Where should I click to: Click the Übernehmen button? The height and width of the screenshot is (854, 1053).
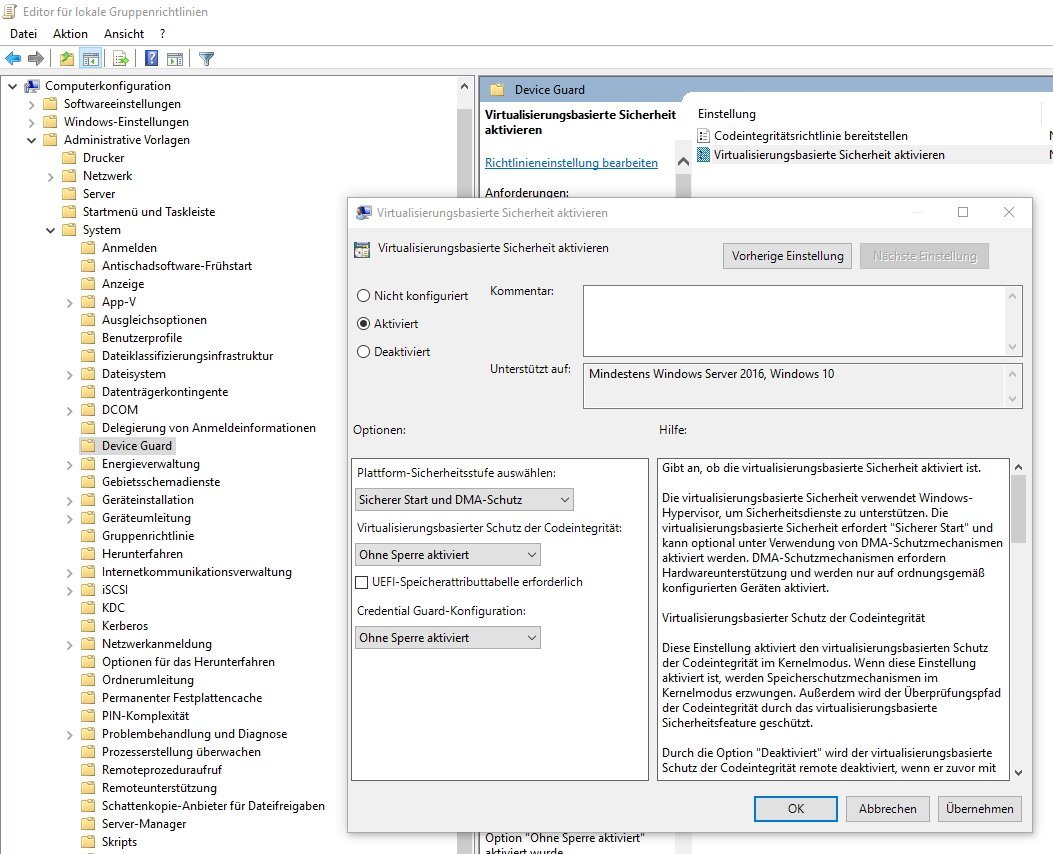[x=980, y=809]
